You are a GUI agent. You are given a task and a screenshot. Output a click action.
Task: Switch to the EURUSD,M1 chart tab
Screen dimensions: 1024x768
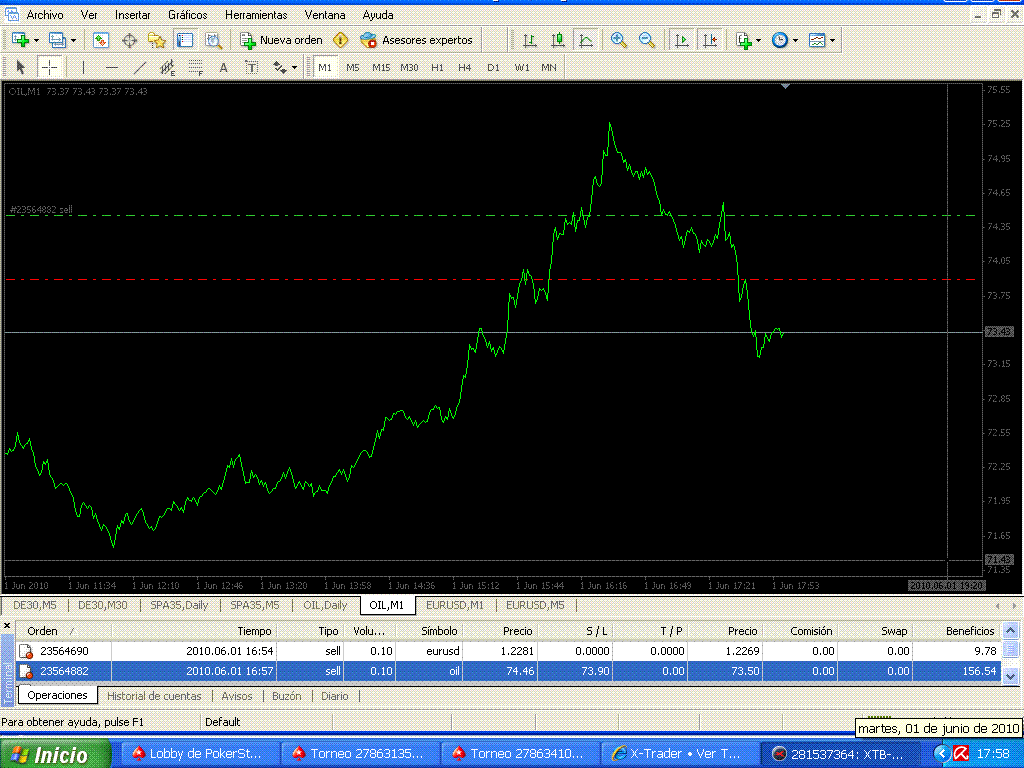point(455,605)
